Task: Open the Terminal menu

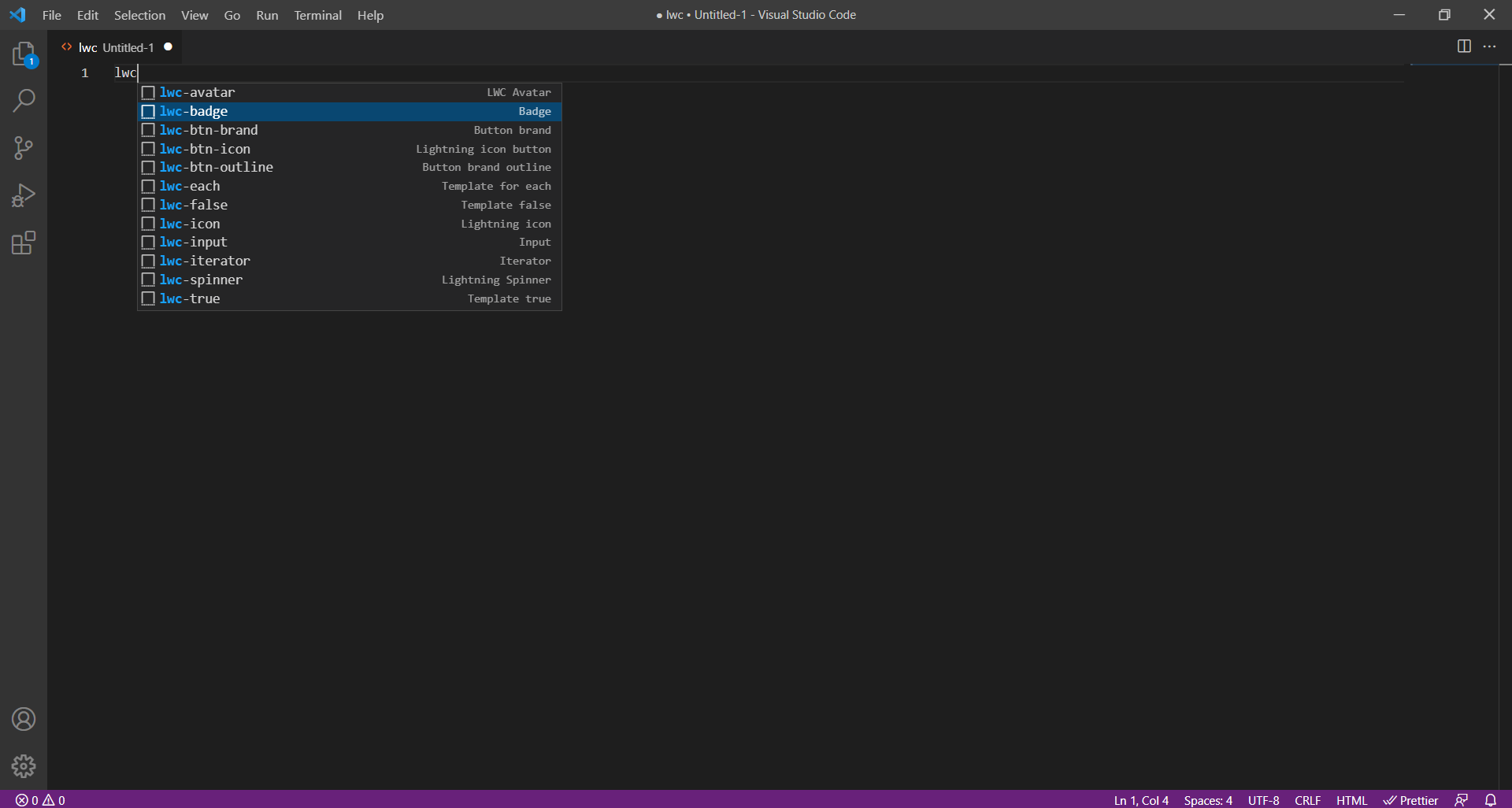Action: tap(317, 15)
